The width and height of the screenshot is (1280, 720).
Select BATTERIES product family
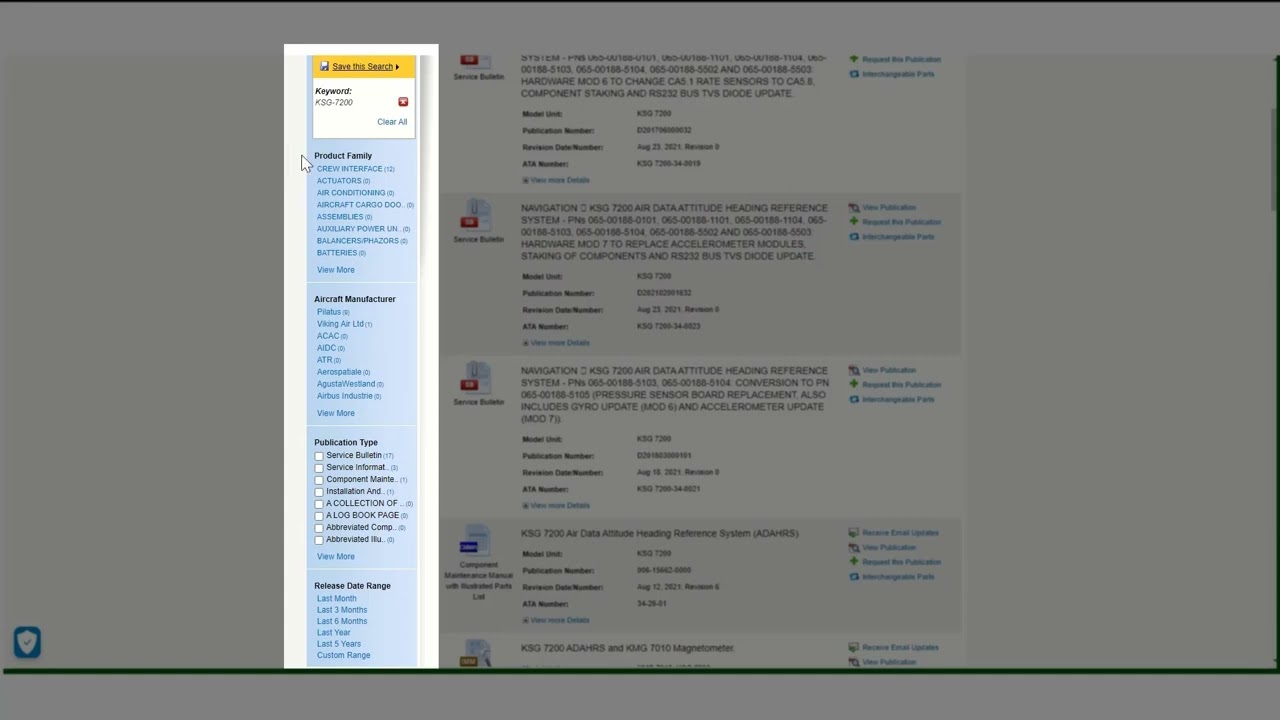(337, 253)
